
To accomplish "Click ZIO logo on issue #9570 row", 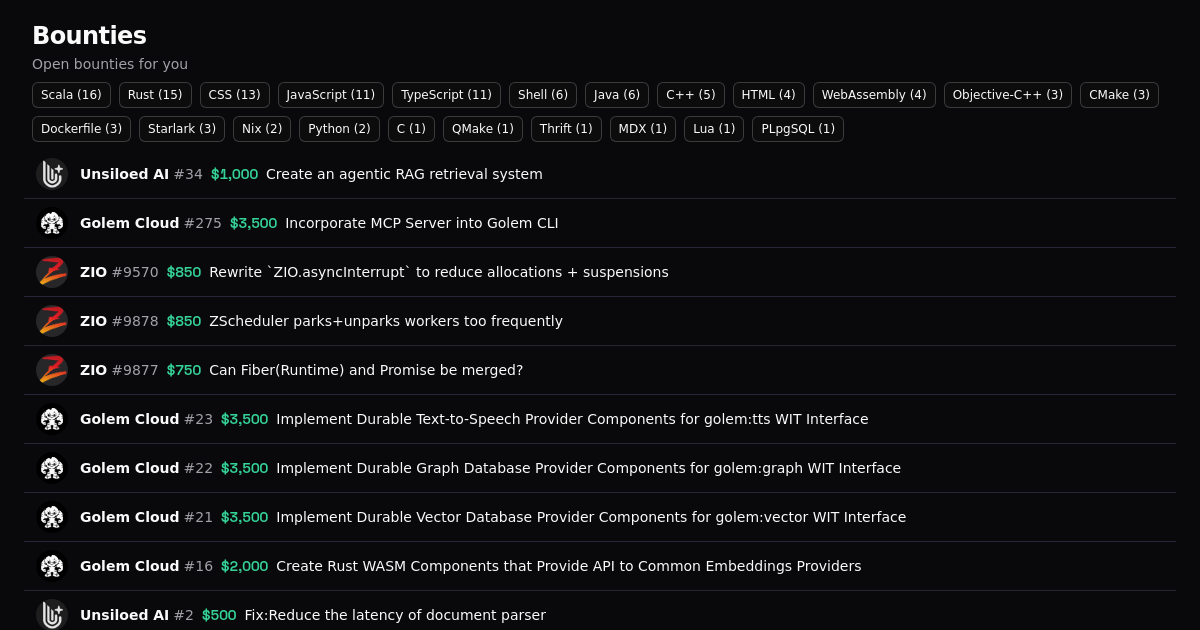I will pyautogui.click(x=52, y=272).
